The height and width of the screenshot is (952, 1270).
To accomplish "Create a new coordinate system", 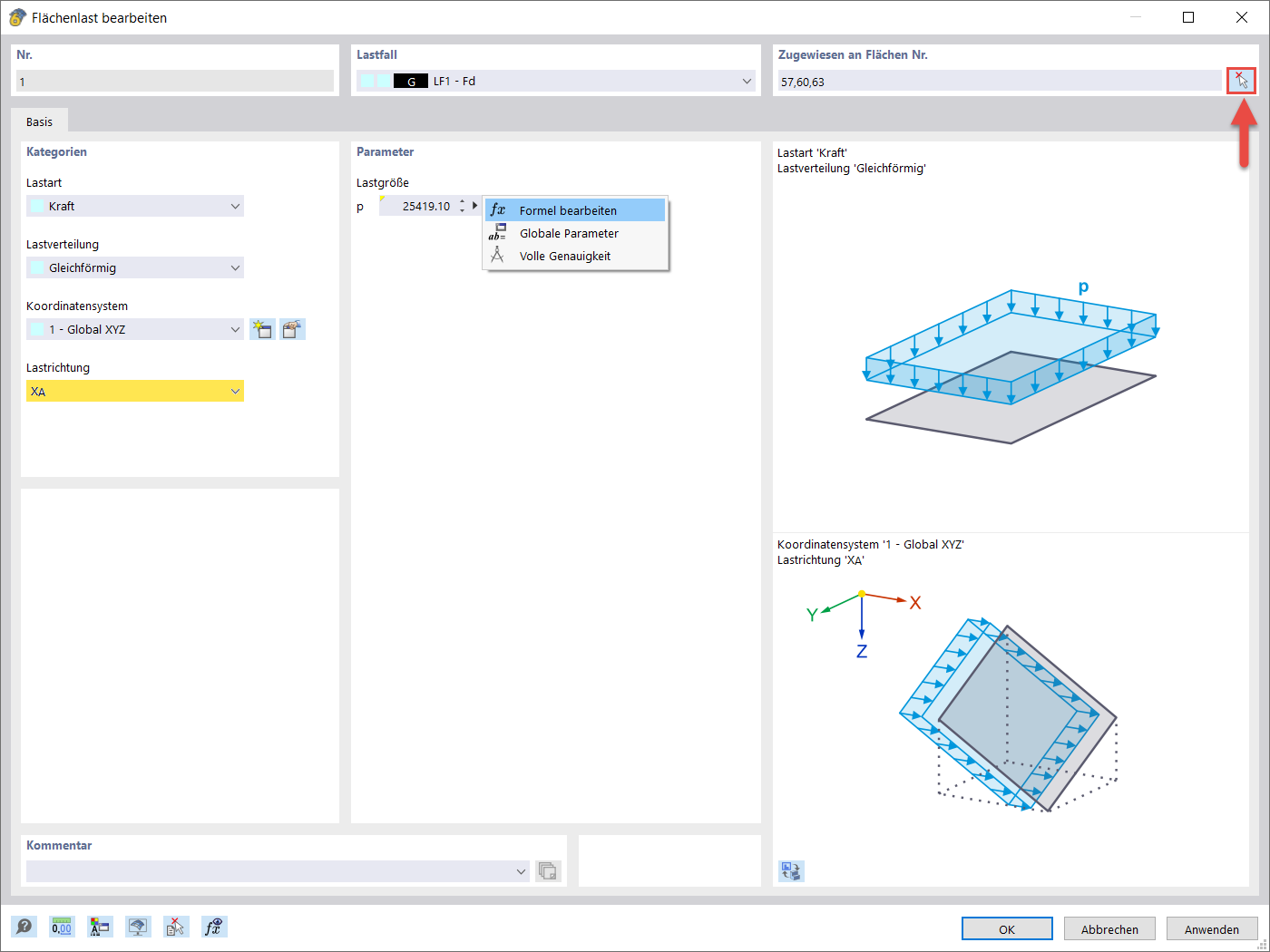I will (263, 329).
